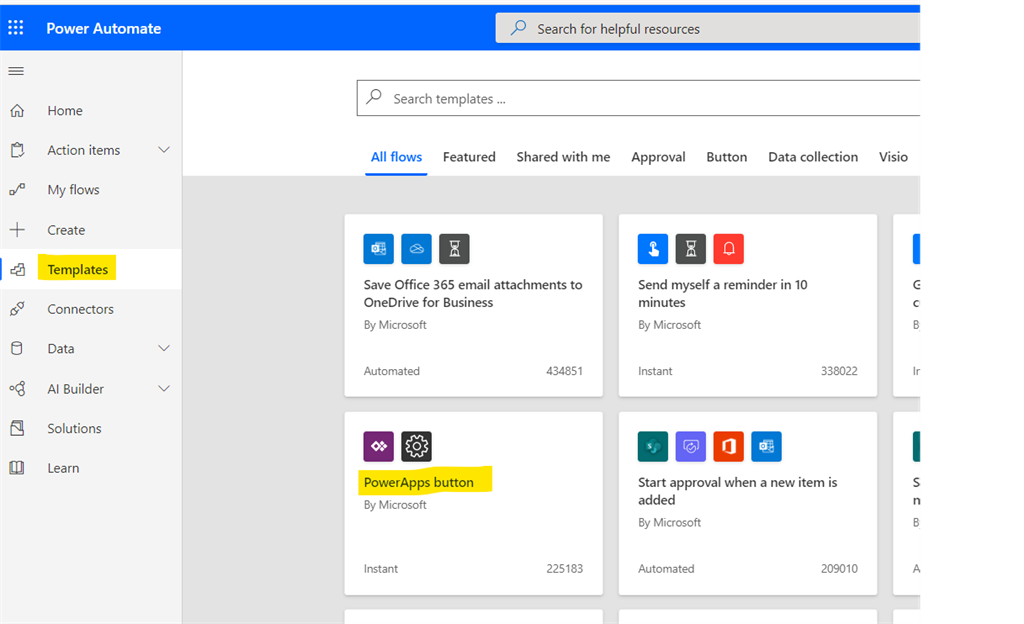This screenshot has height=624, width=1024.
Task: Focus the Search templates field
Action: (x=638, y=98)
